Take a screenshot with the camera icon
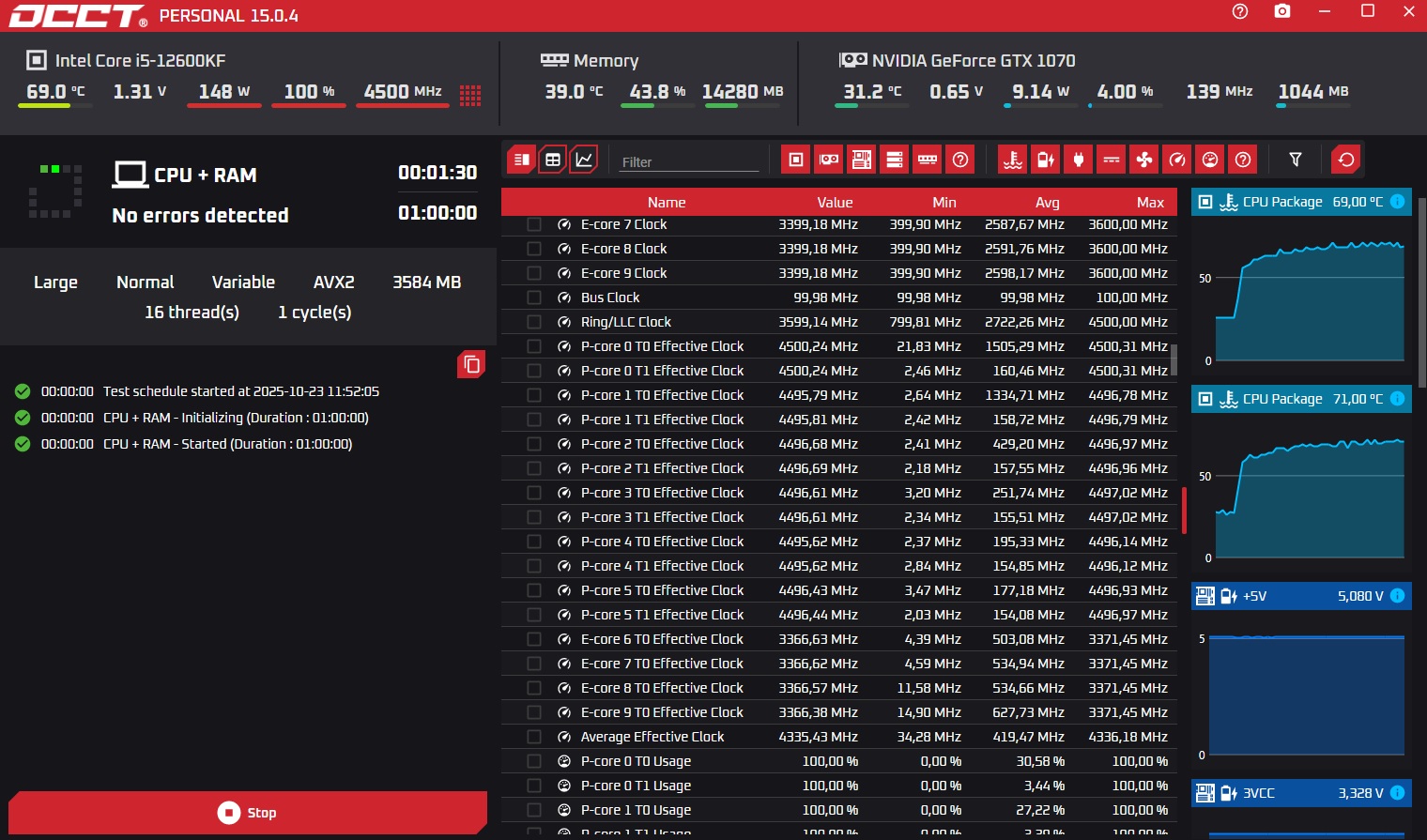 [x=1282, y=11]
